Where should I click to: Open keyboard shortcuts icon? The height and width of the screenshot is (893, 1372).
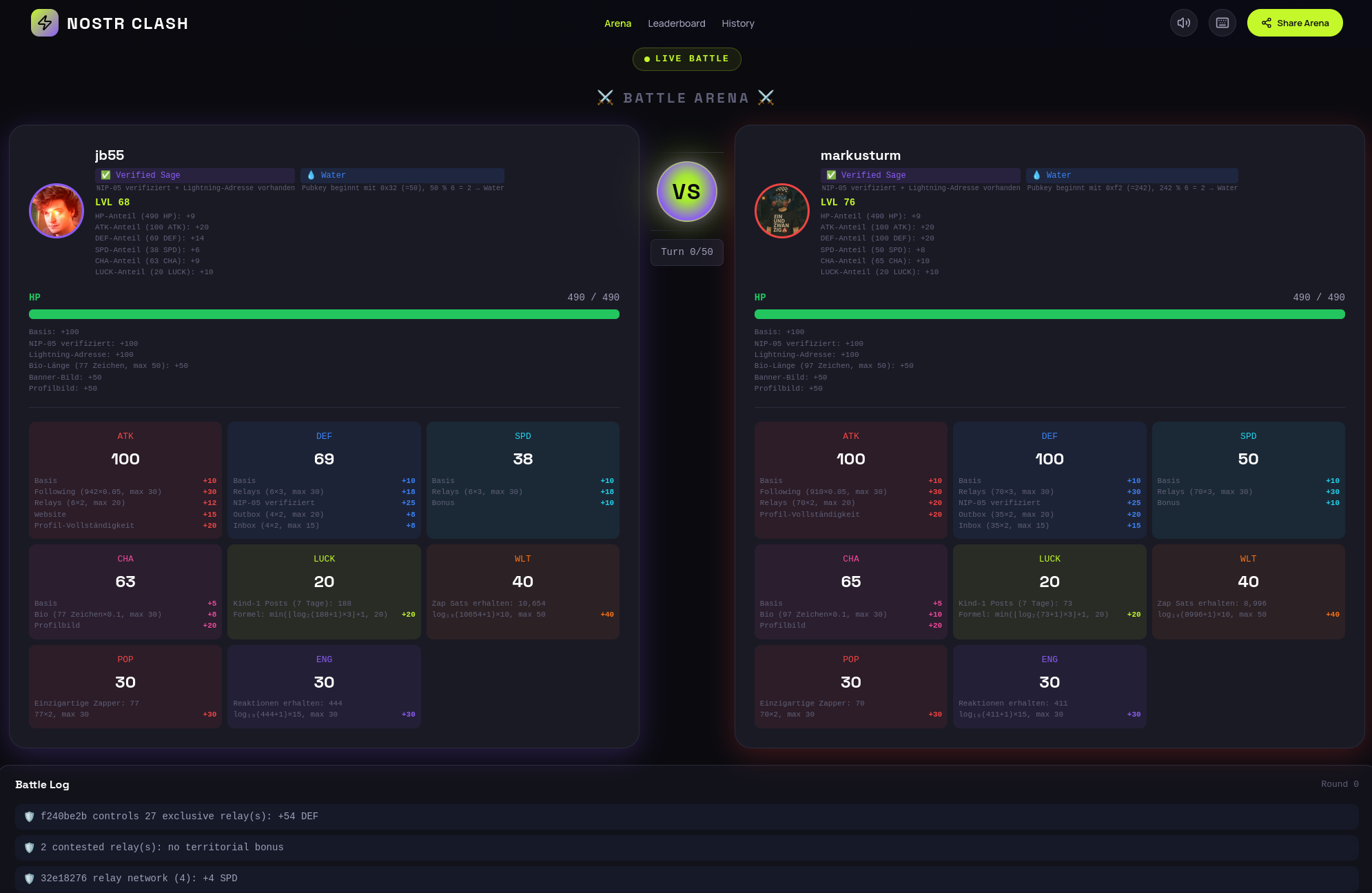1222,23
